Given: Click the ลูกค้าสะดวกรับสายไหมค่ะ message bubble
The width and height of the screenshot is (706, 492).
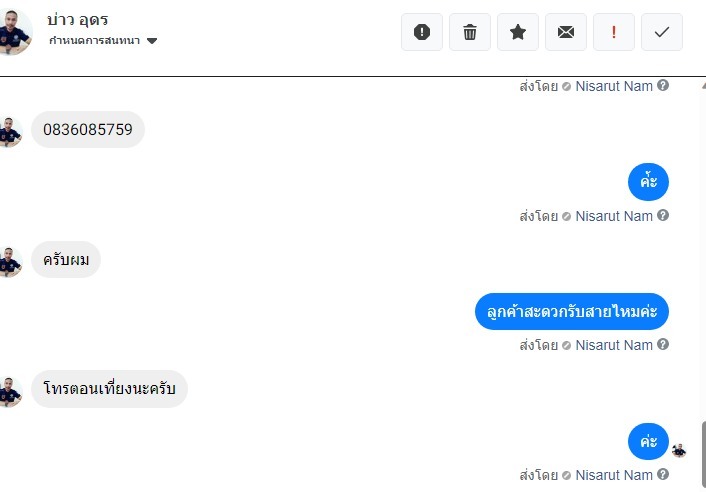Looking at the screenshot, I should [x=571, y=311].
